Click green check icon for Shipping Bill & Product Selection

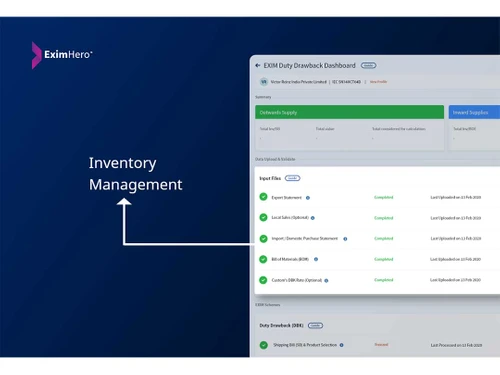coord(263,345)
